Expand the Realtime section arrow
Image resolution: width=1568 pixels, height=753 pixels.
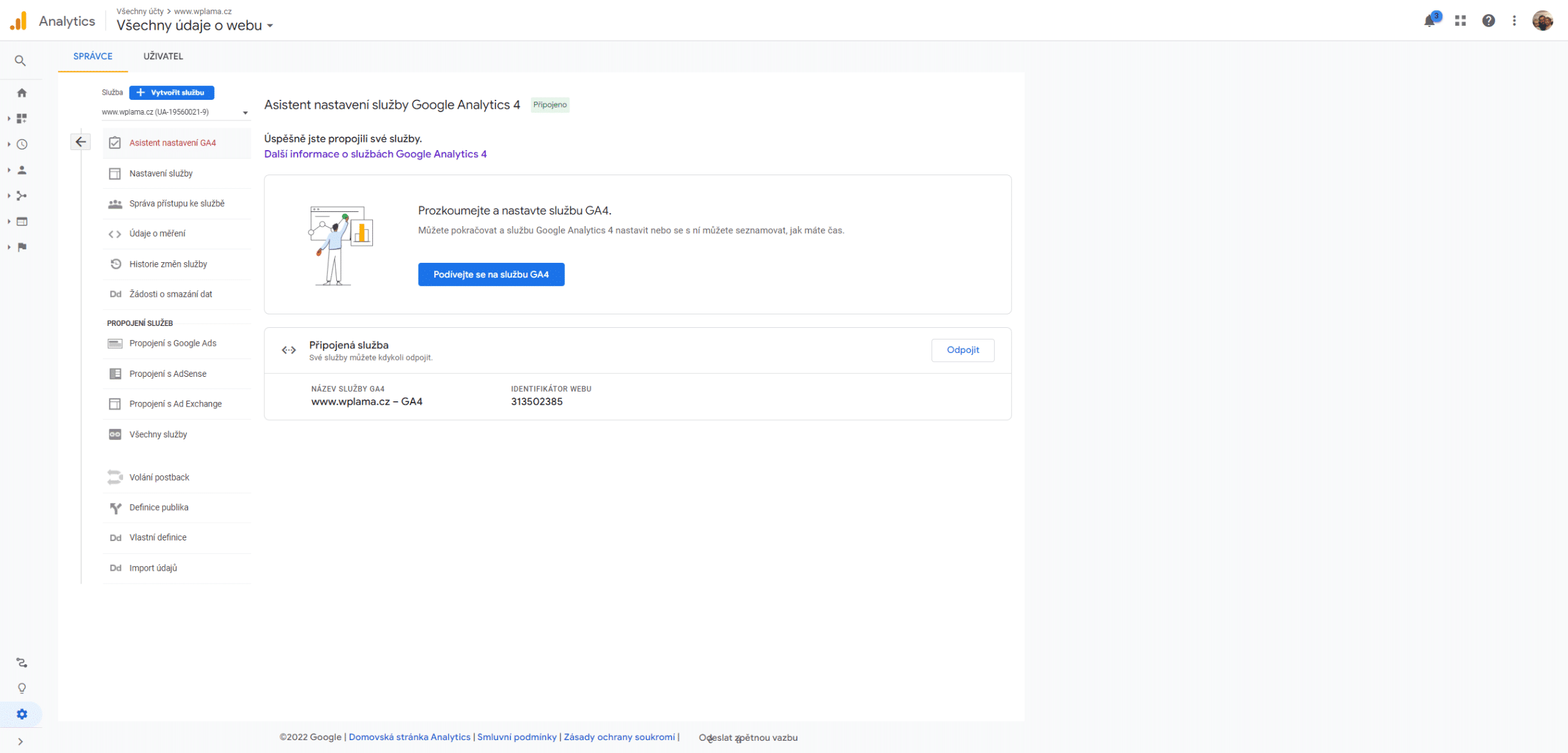tap(9, 144)
